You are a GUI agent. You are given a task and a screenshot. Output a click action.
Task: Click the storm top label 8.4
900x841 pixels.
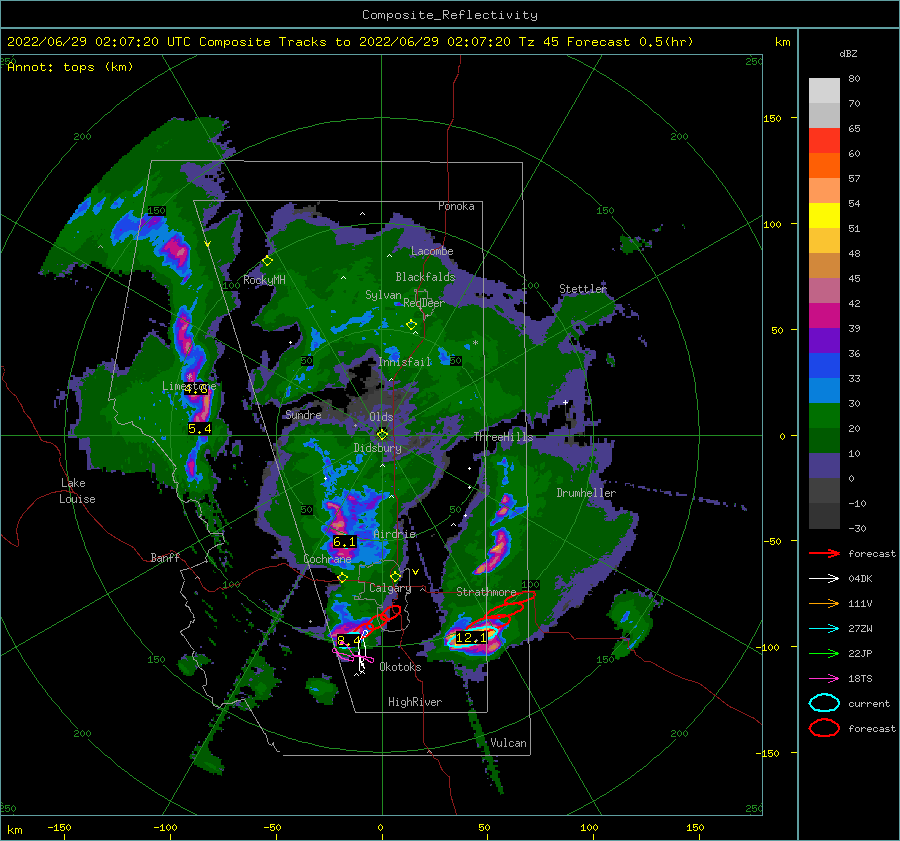click(x=348, y=640)
